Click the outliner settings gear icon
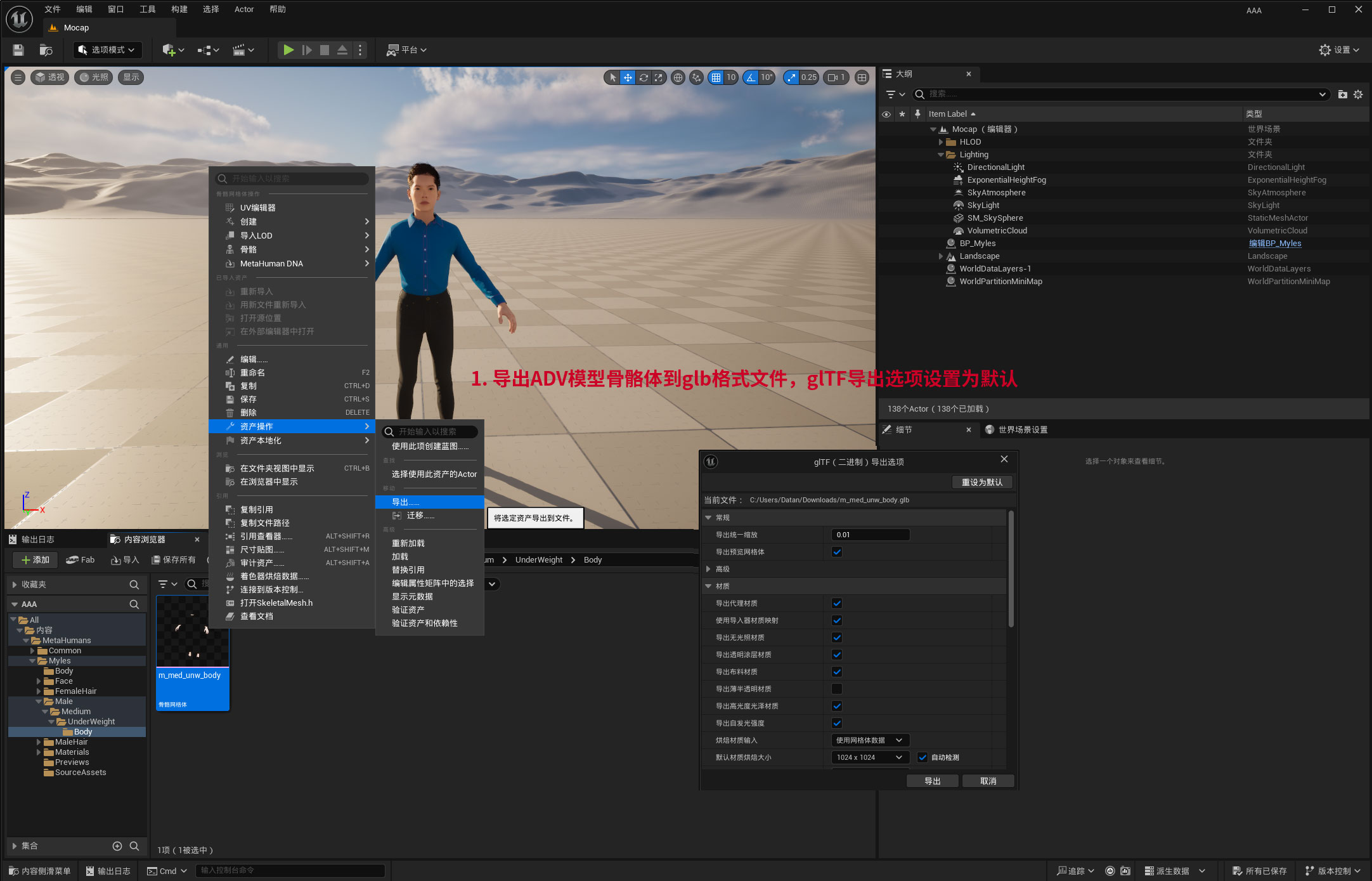Image resolution: width=1372 pixels, height=881 pixels. 1358,95
